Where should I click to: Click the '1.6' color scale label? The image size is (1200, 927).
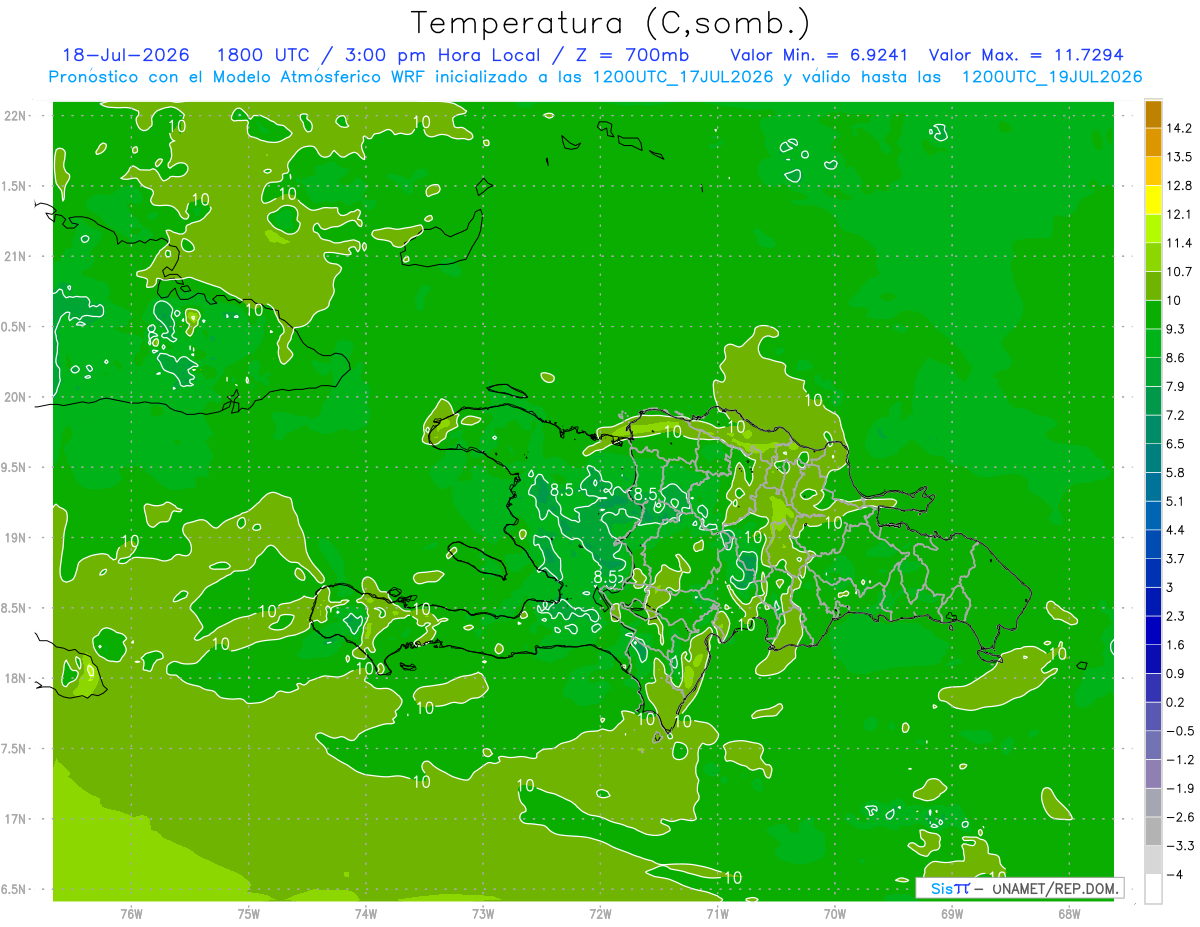coord(1177,645)
